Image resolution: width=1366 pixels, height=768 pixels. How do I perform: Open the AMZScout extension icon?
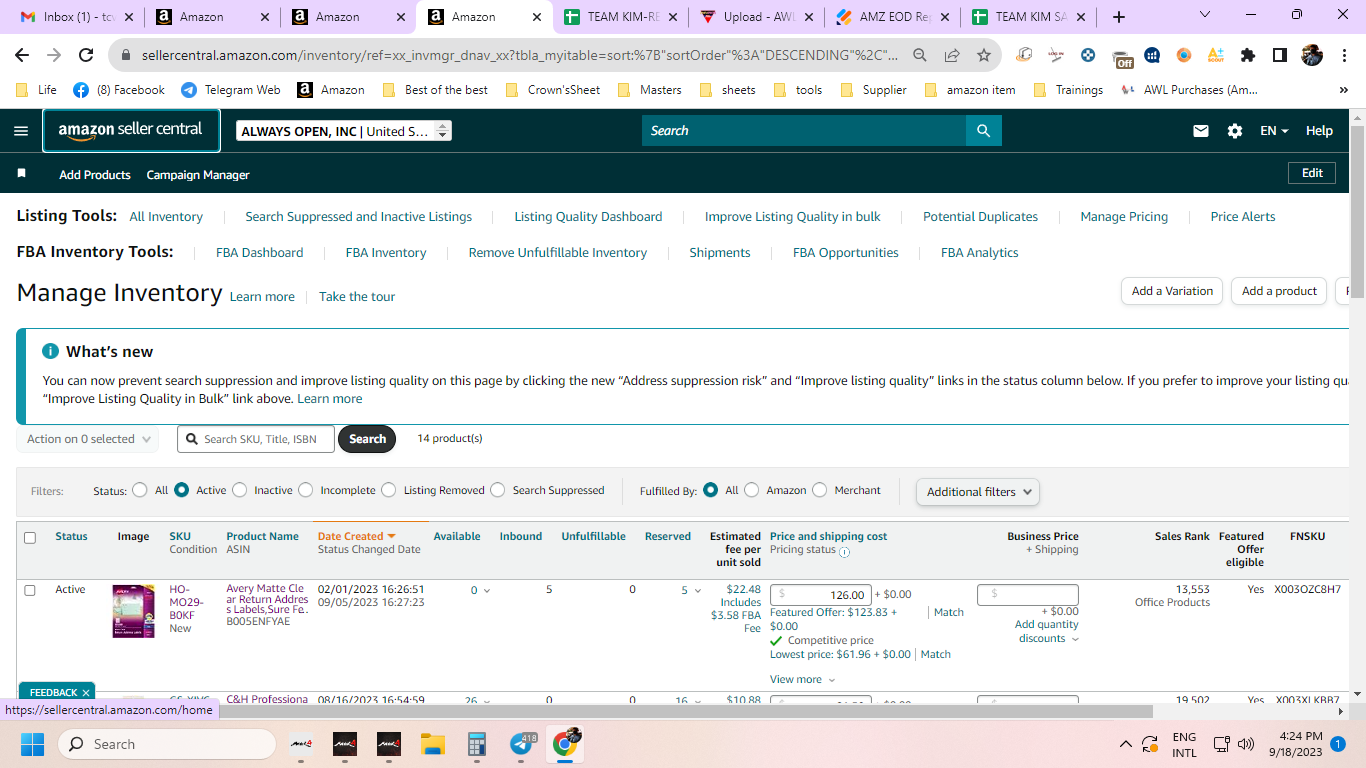click(1216, 55)
